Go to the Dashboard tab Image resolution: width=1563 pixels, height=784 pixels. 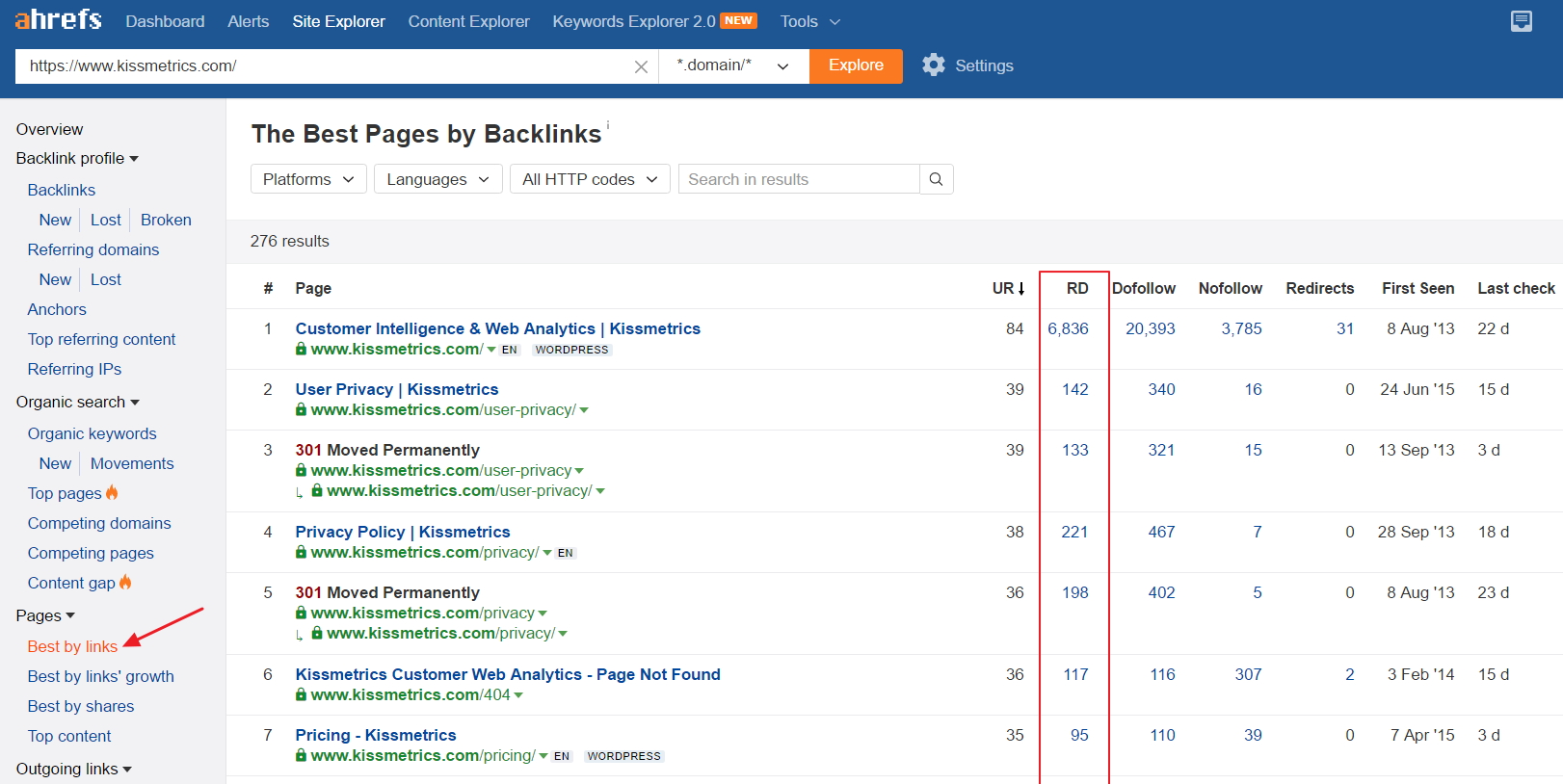(165, 21)
